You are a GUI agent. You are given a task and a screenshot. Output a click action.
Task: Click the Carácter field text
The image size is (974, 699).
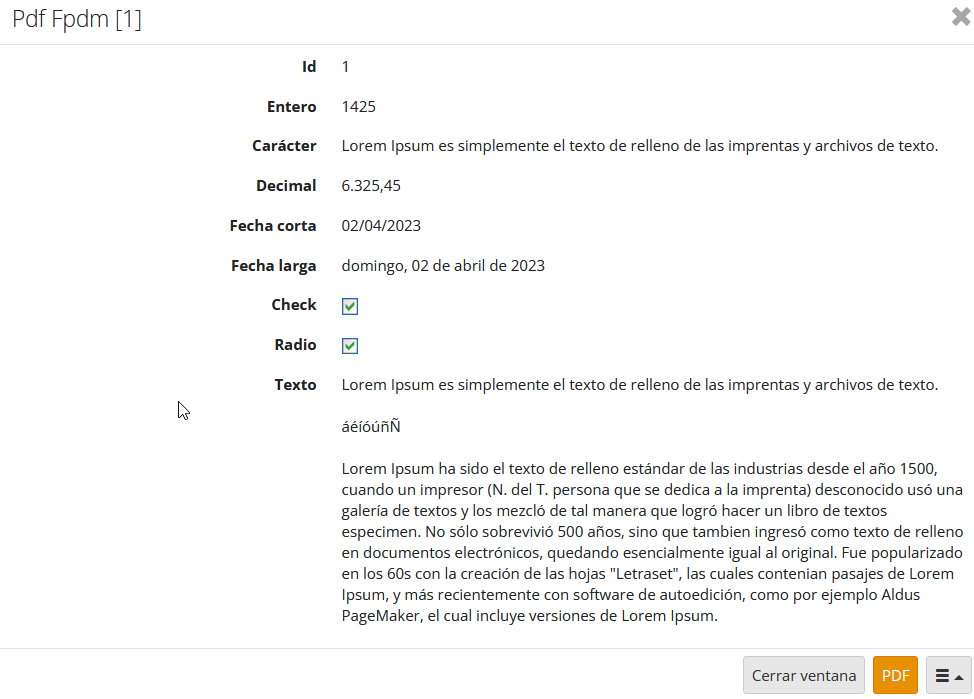639,146
